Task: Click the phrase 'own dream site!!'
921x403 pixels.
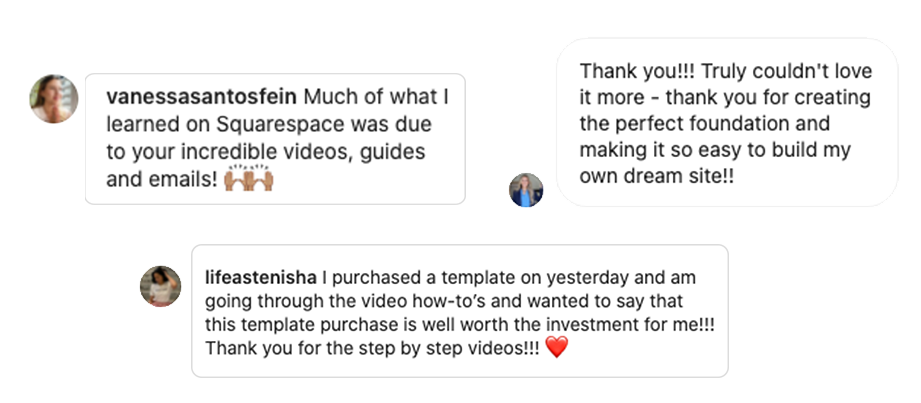Action: [657, 176]
